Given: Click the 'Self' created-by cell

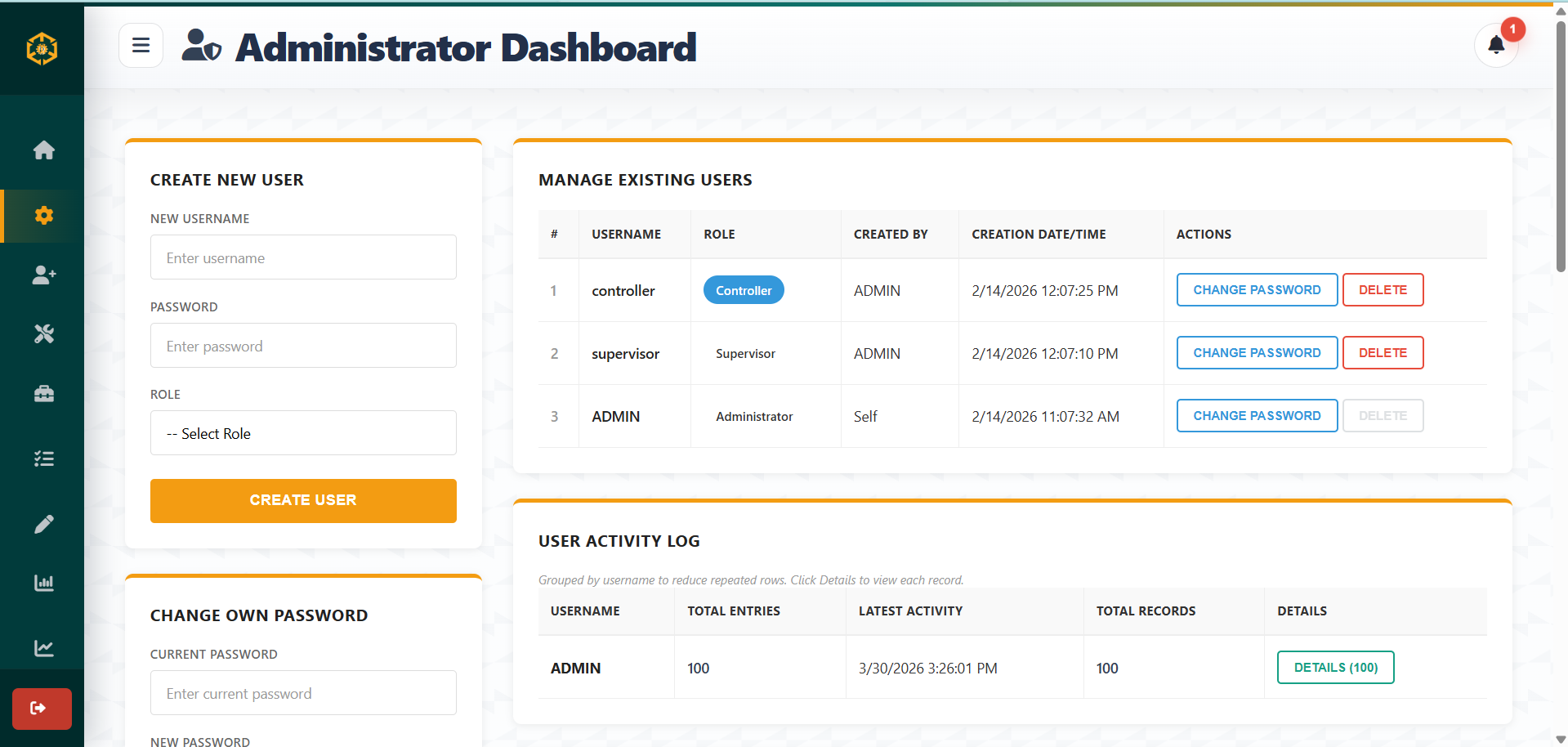Looking at the screenshot, I should (865, 417).
